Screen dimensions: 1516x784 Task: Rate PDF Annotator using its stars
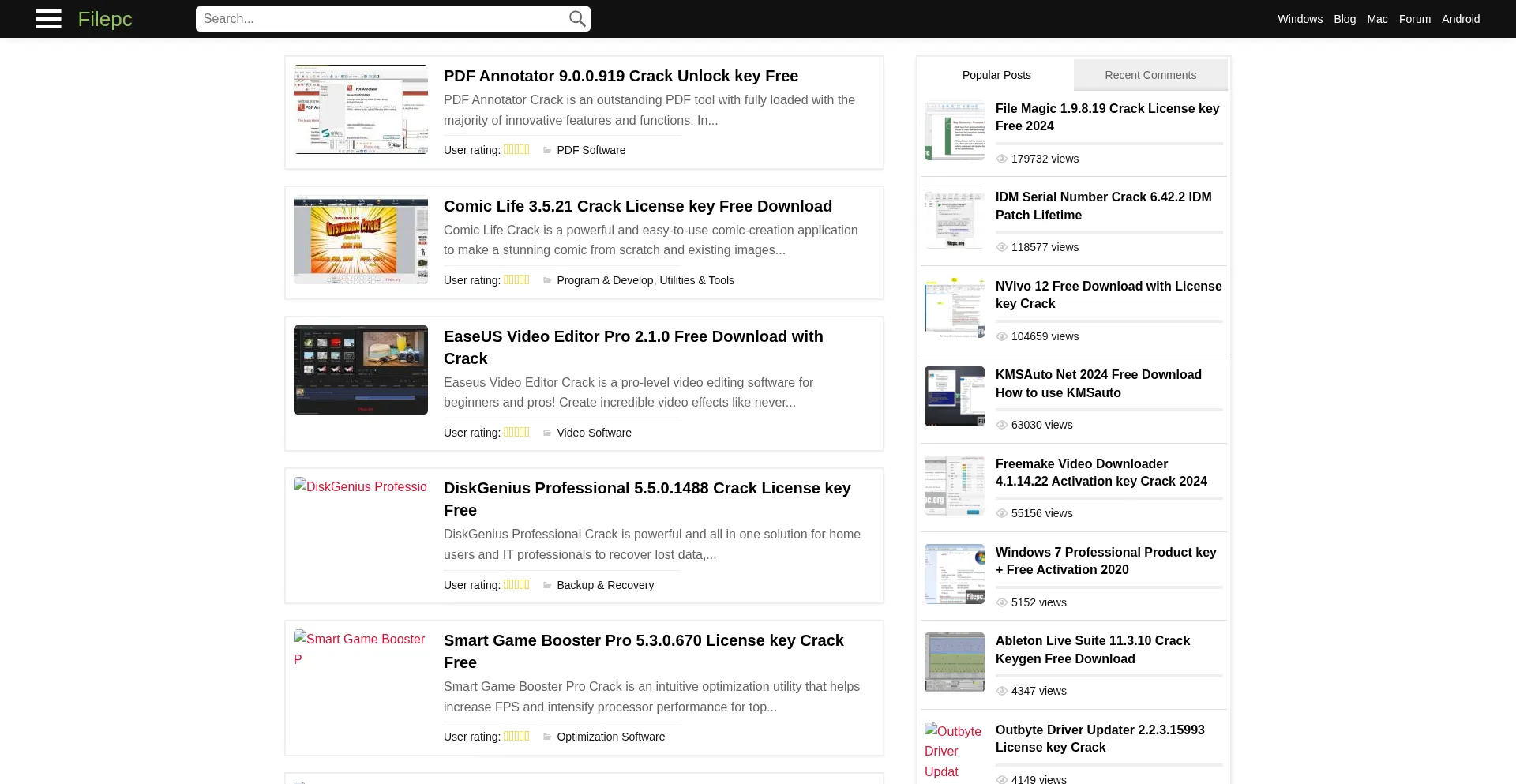516,149
